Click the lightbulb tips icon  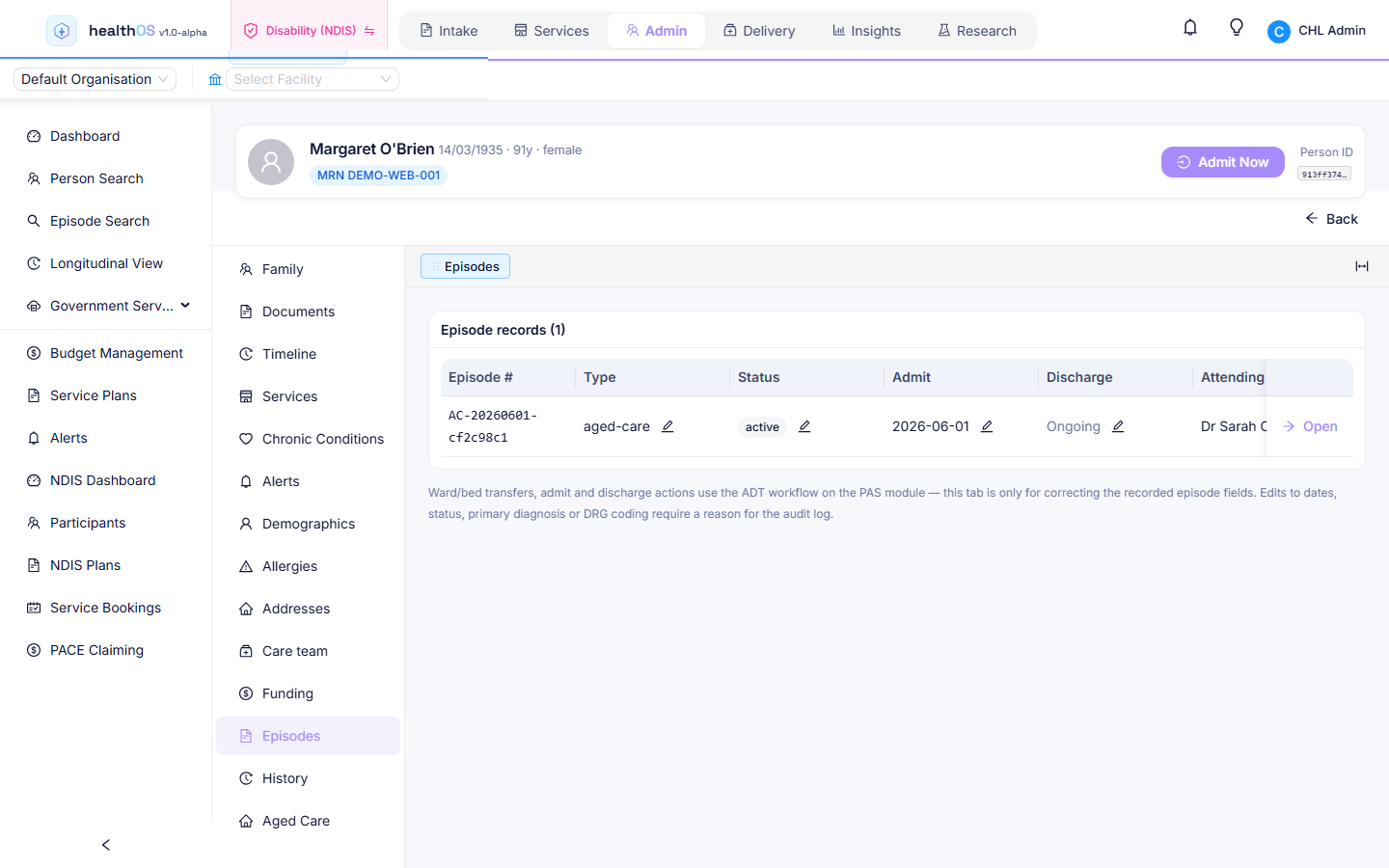coord(1237,28)
